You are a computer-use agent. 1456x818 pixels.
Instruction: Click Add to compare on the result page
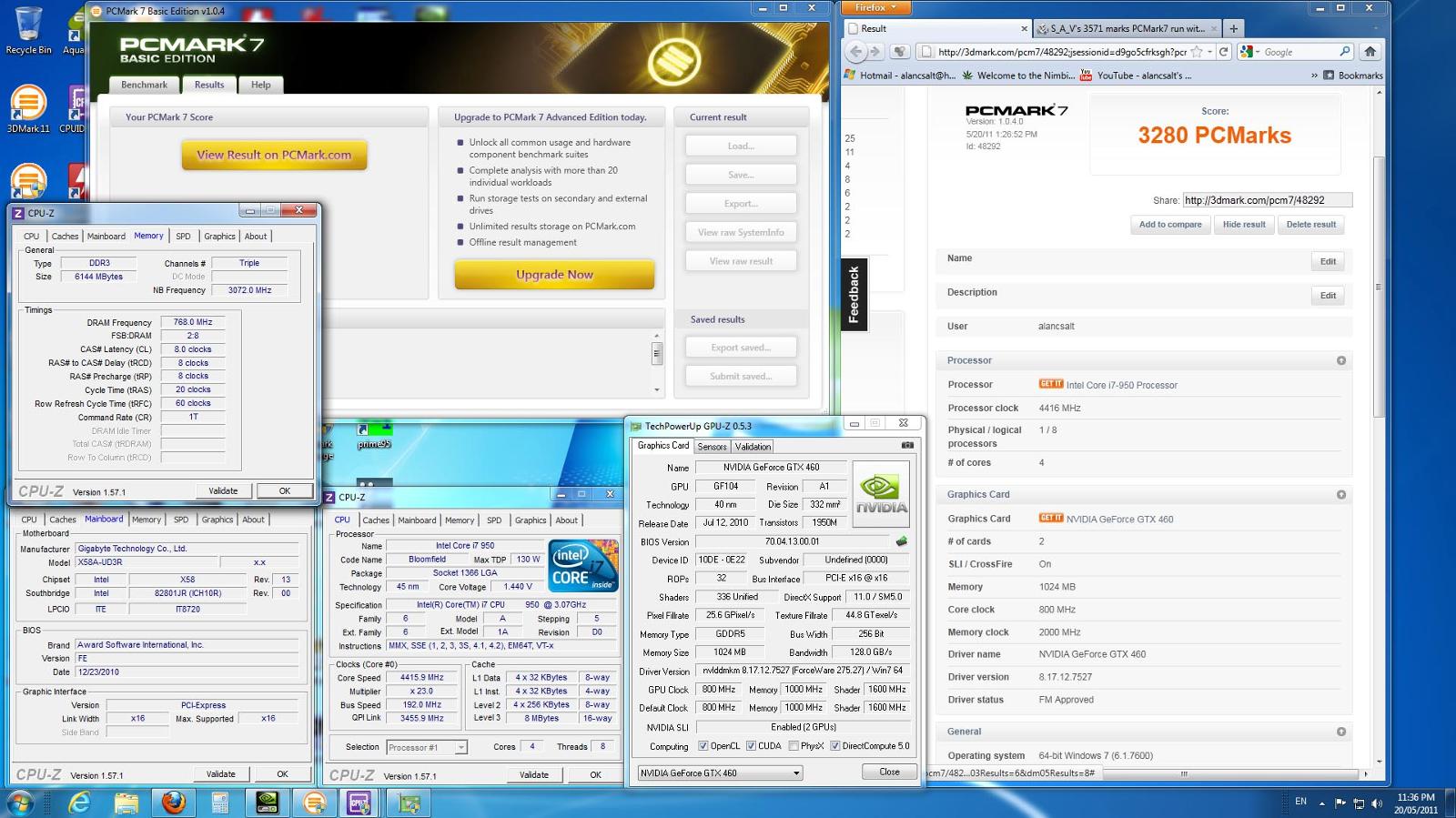[1170, 225]
